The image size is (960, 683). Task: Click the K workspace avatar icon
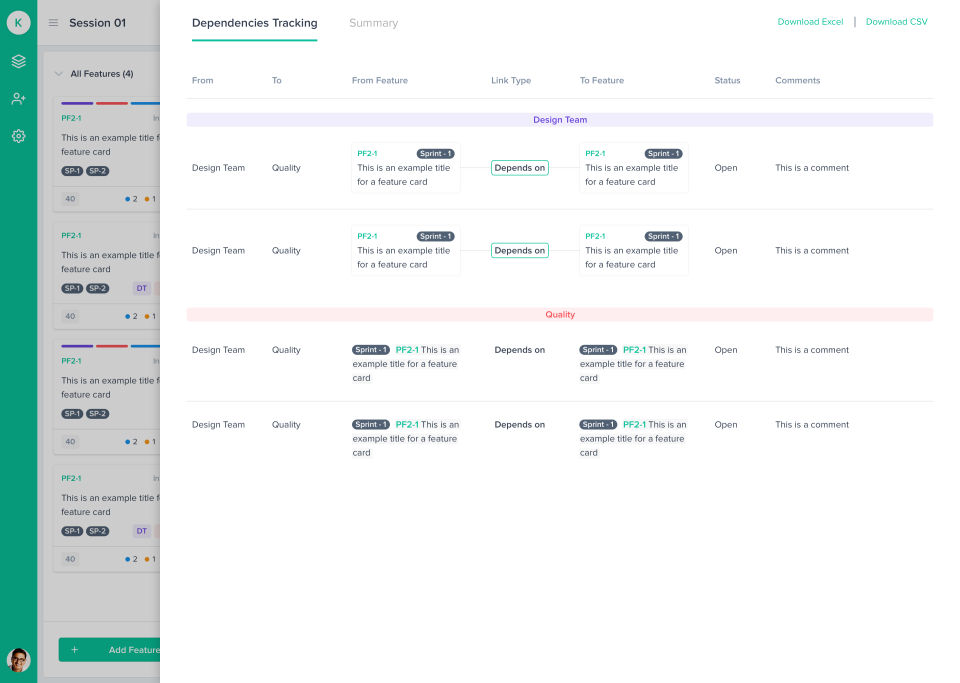tap(18, 23)
